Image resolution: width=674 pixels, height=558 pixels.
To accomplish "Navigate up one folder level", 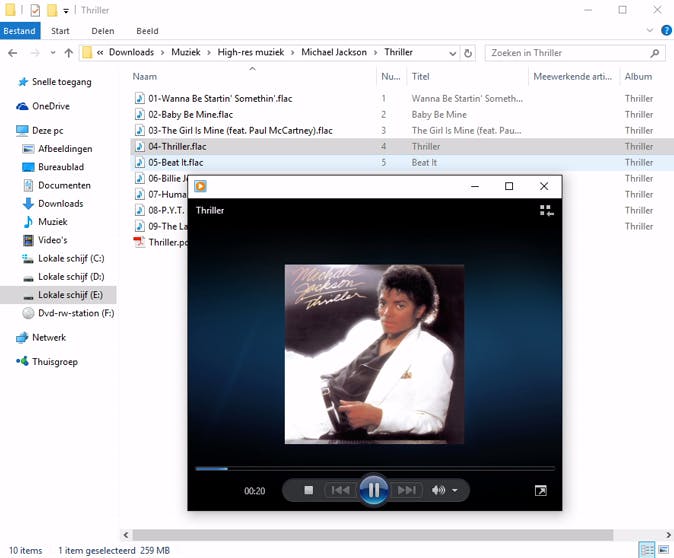I will (68, 53).
